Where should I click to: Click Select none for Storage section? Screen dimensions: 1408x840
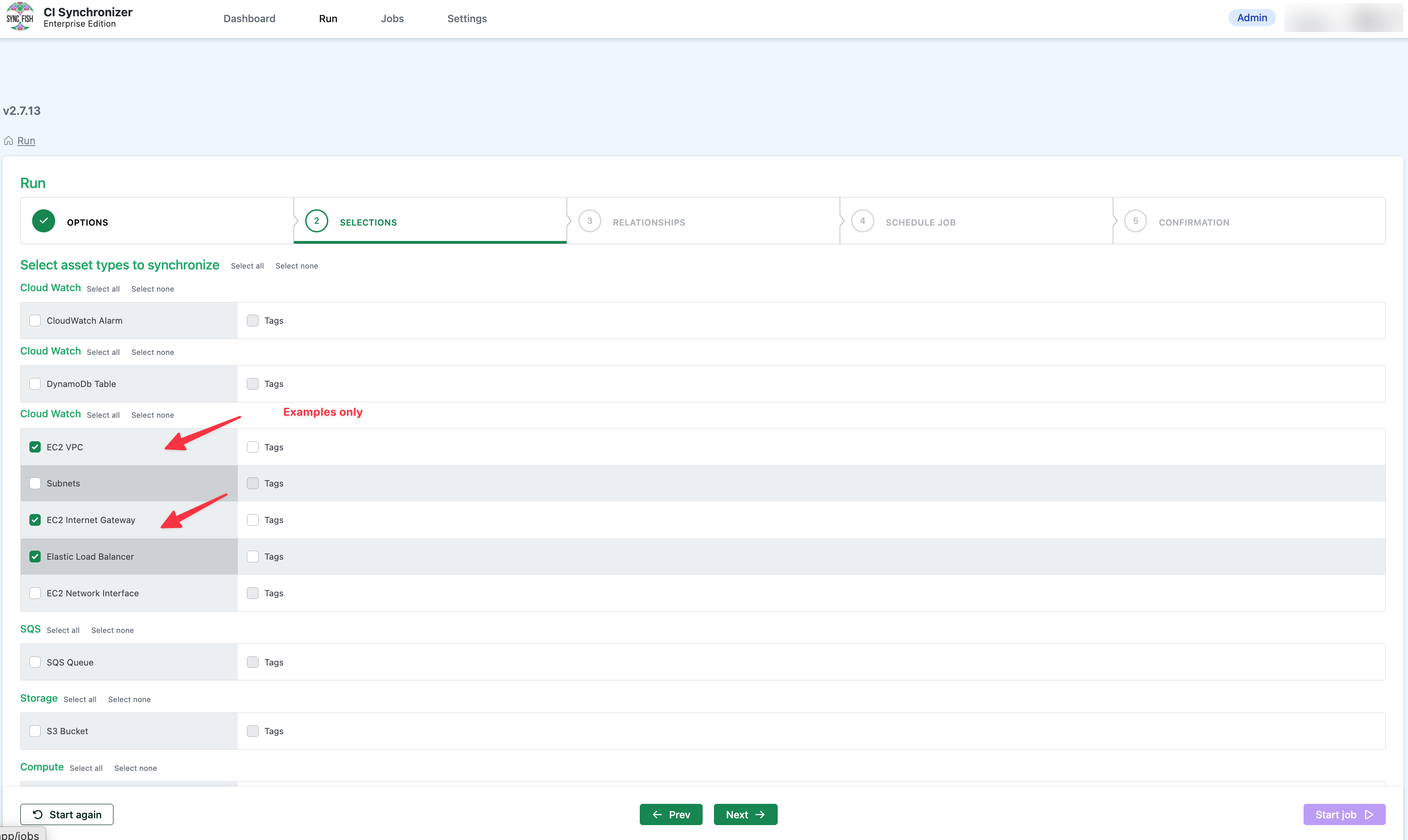(130, 699)
